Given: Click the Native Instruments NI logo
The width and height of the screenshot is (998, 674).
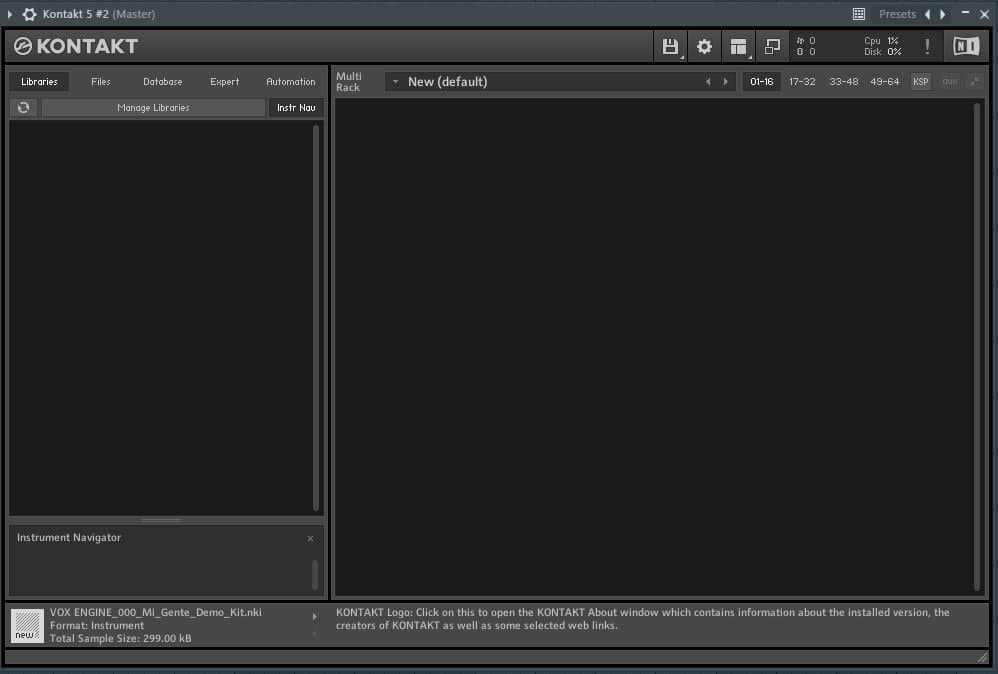Looking at the screenshot, I should point(966,46).
